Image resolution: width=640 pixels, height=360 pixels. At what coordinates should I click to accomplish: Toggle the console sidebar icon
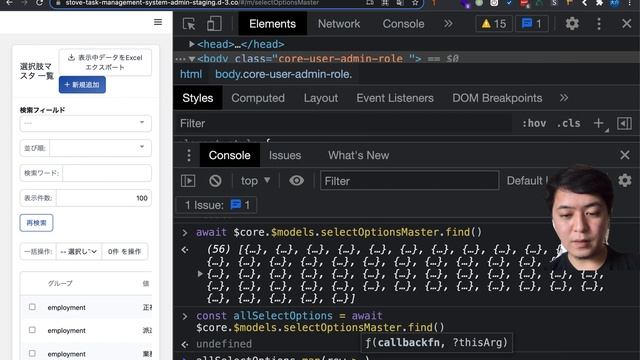click(188, 181)
